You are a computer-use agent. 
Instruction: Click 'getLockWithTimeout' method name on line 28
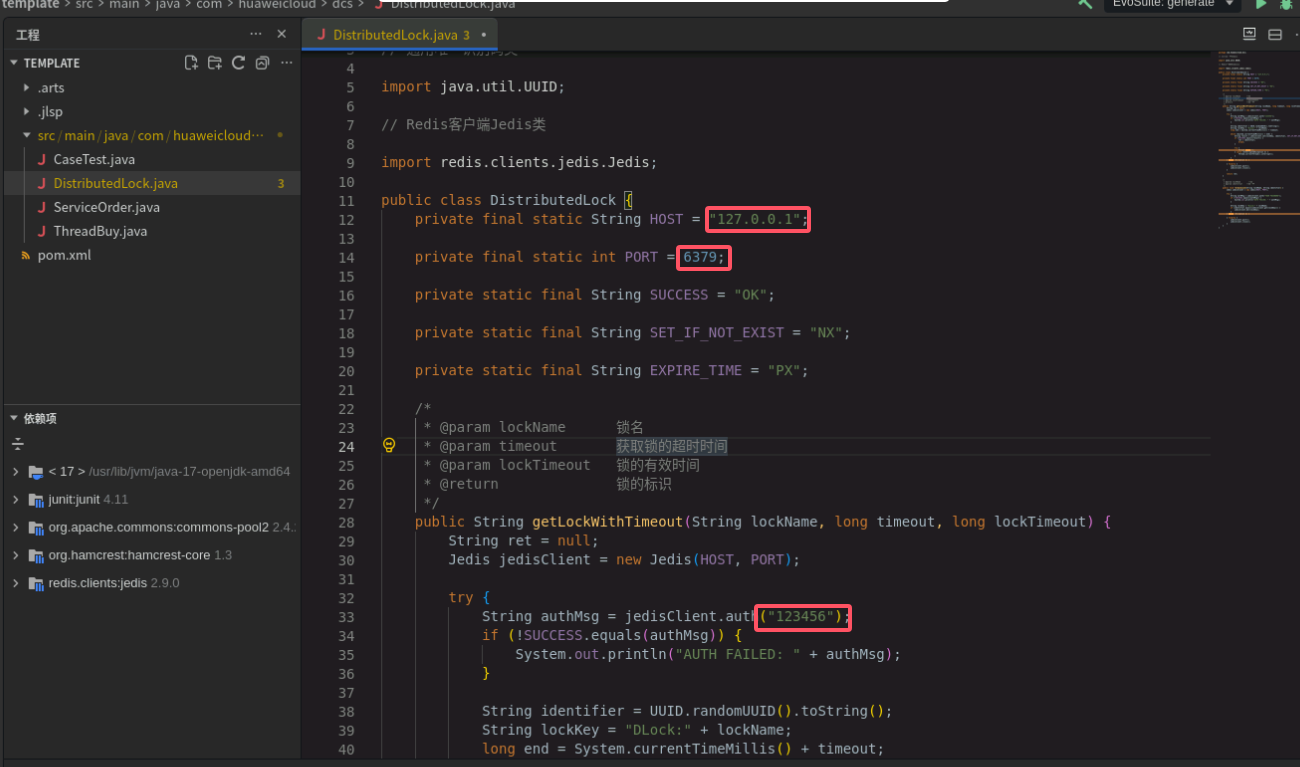[607, 522]
